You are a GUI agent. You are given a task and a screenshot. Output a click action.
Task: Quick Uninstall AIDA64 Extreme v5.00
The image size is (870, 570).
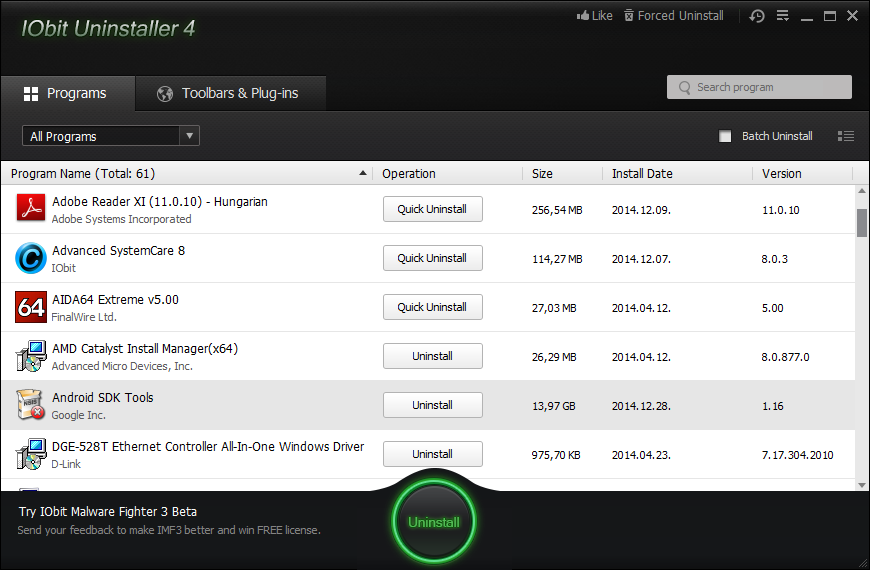click(x=432, y=307)
